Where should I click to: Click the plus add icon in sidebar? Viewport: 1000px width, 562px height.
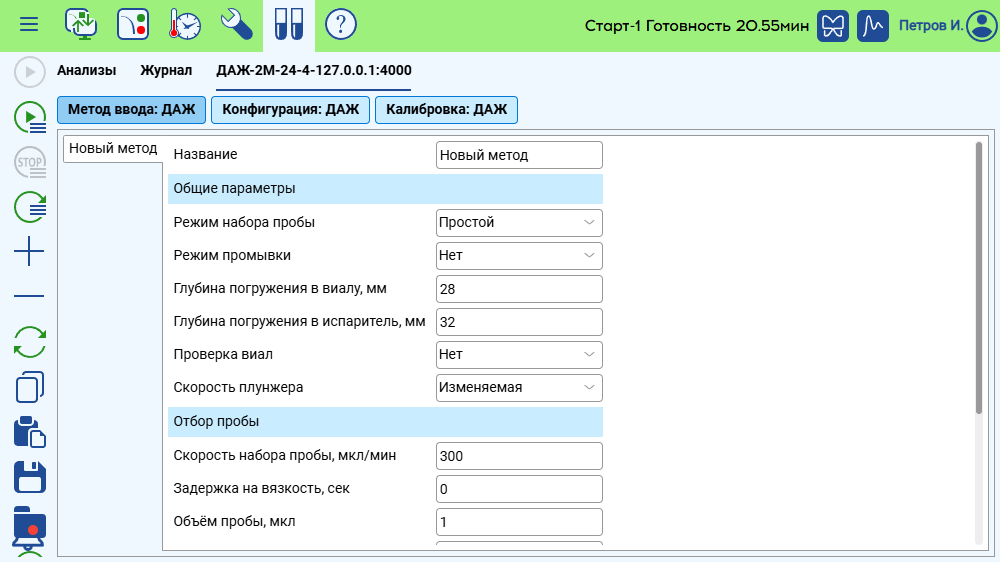[x=29, y=252]
